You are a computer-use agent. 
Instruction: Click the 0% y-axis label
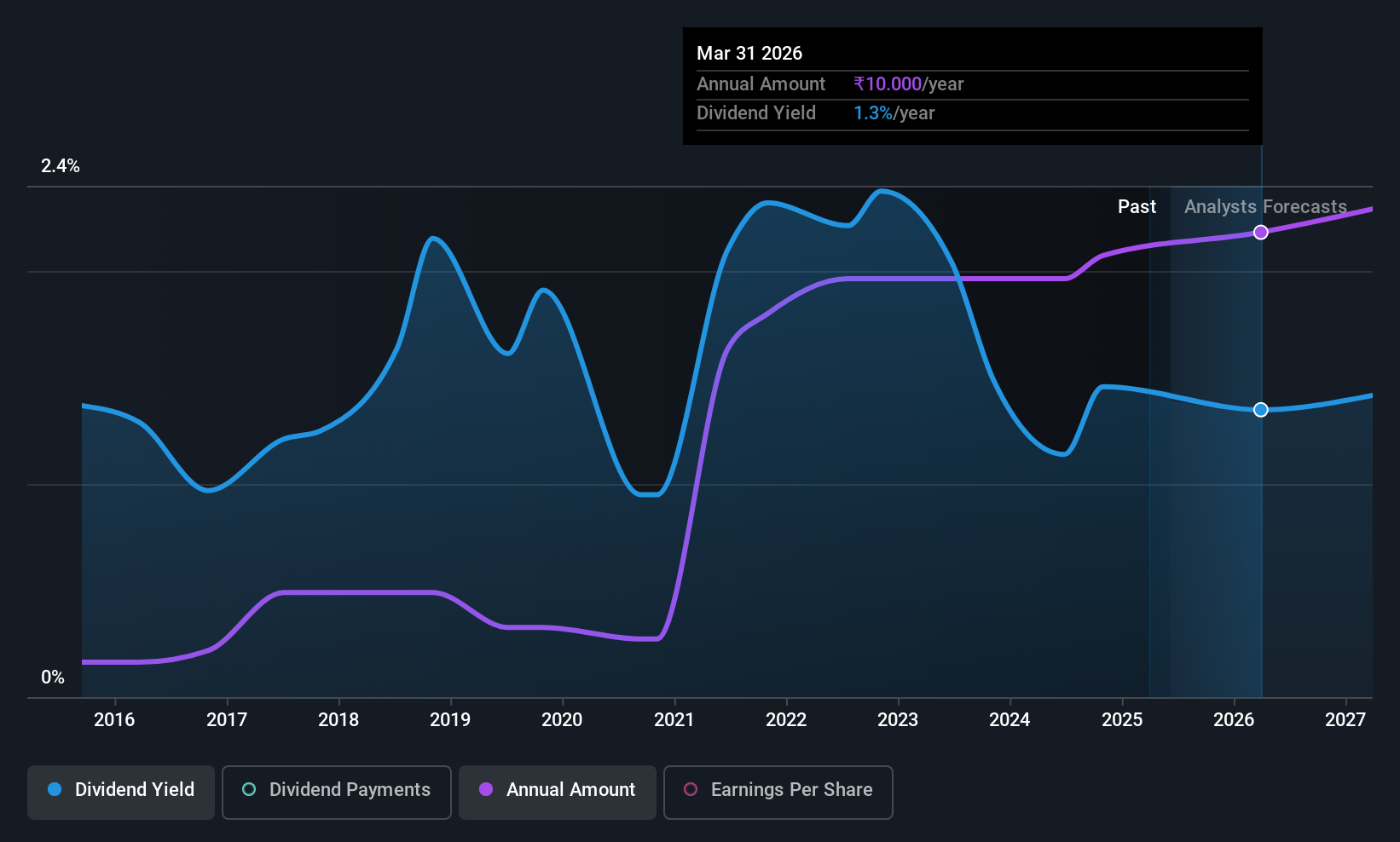(53, 678)
